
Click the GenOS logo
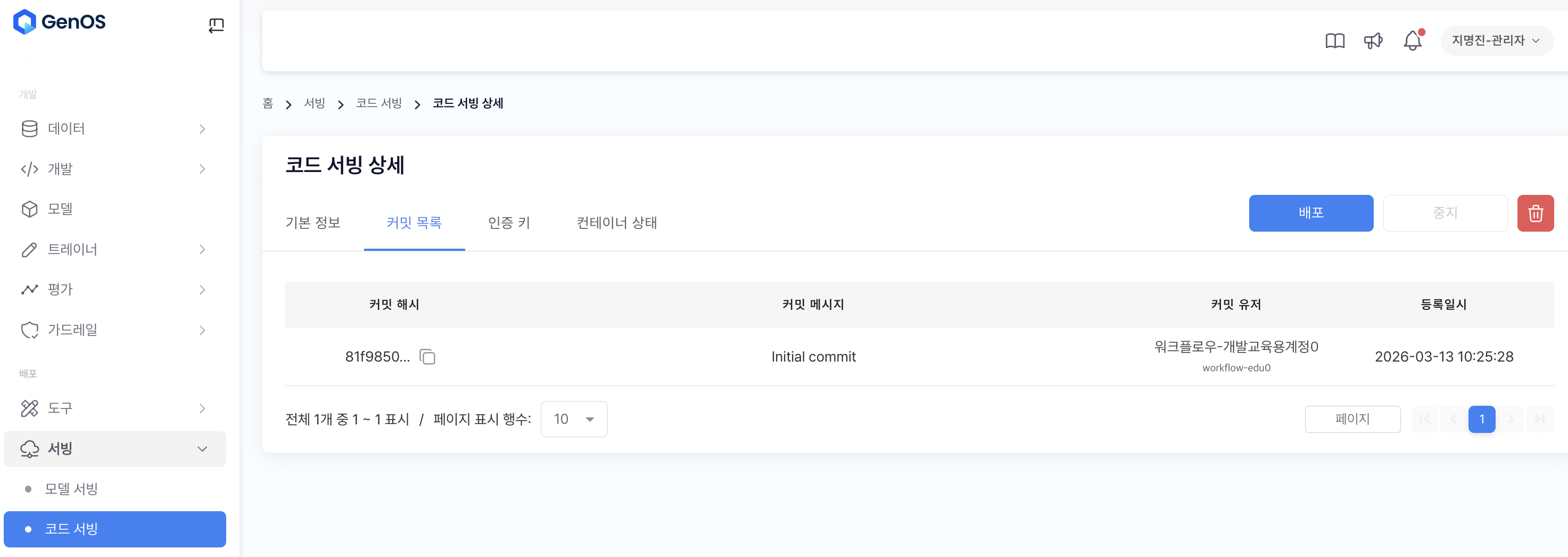(x=59, y=22)
